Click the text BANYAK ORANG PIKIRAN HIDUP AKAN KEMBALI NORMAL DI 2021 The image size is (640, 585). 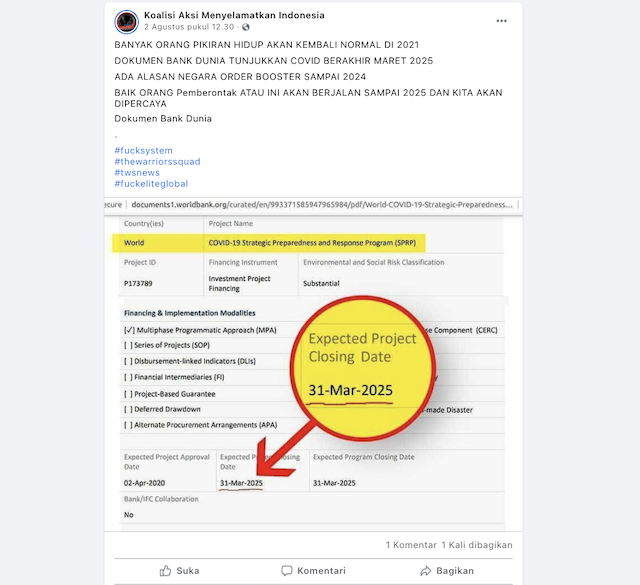pyautogui.click(x=267, y=45)
